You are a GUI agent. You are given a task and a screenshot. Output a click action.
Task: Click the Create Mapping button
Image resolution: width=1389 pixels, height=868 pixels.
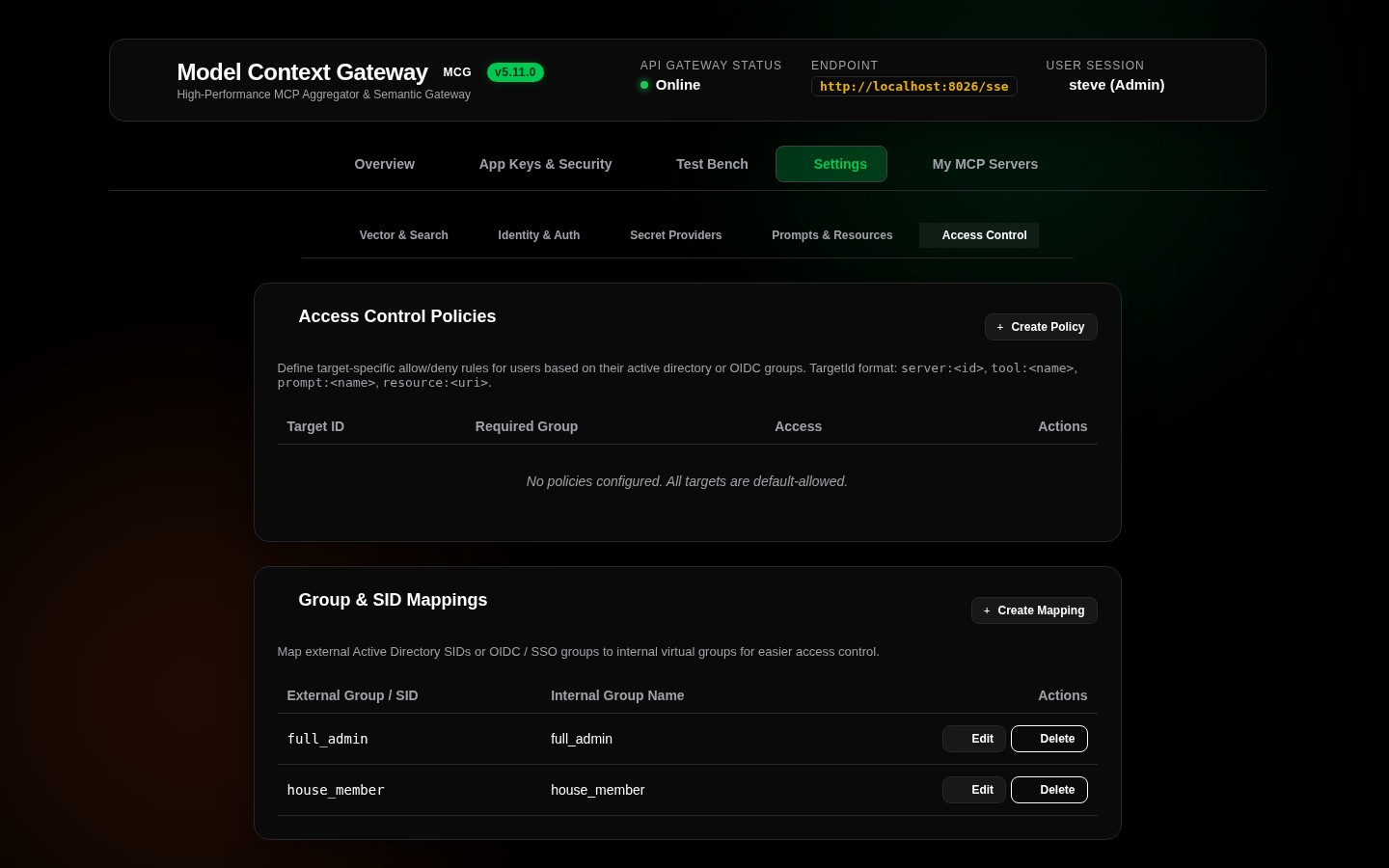[1034, 610]
